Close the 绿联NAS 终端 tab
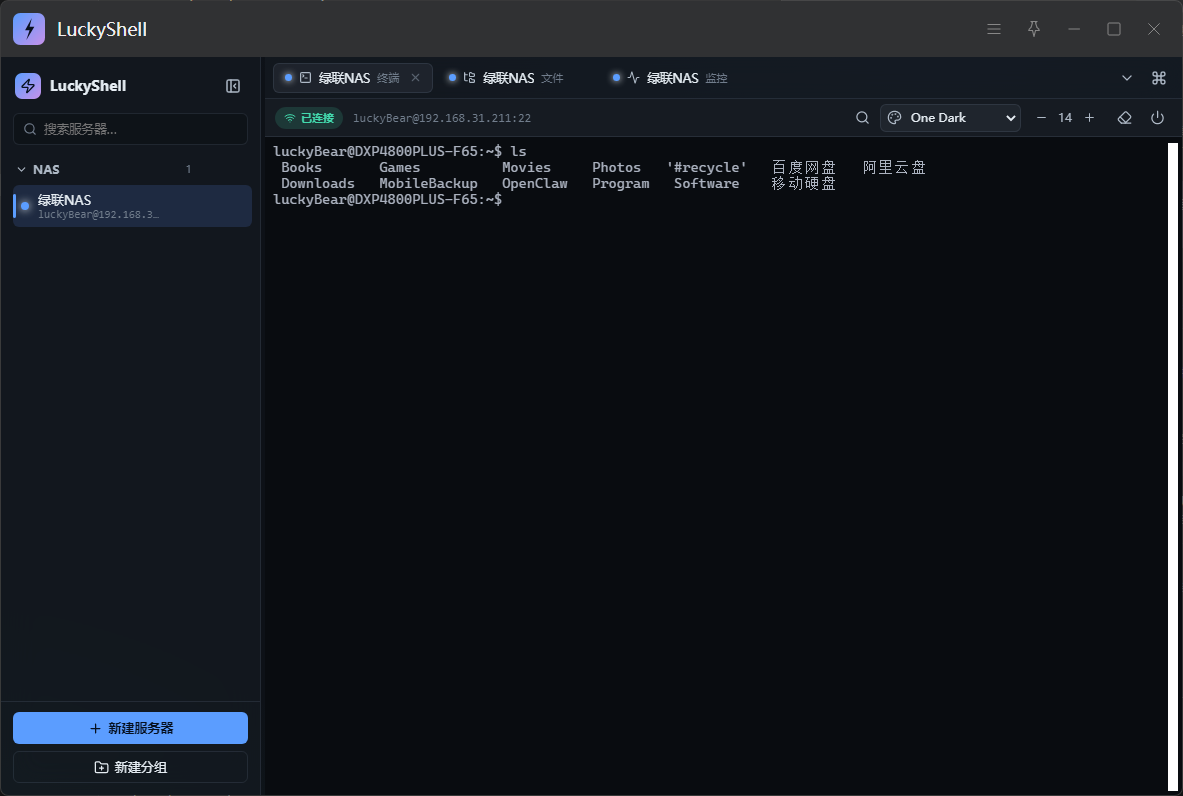Screen dimensions: 1183x796 pos(415,78)
